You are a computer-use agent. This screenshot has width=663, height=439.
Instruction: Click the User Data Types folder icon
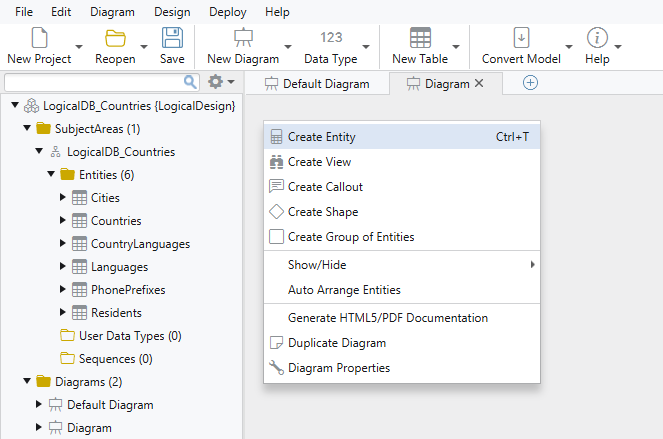point(67,336)
